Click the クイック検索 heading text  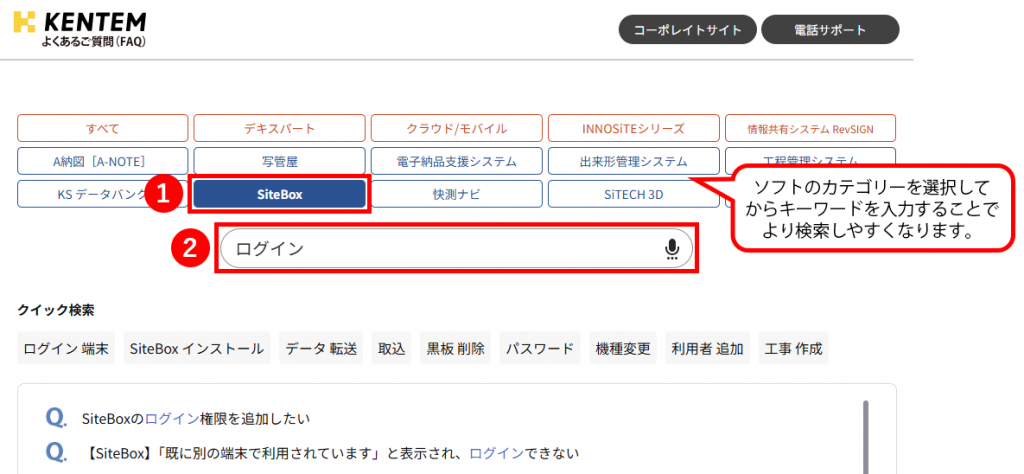(56, 310)
